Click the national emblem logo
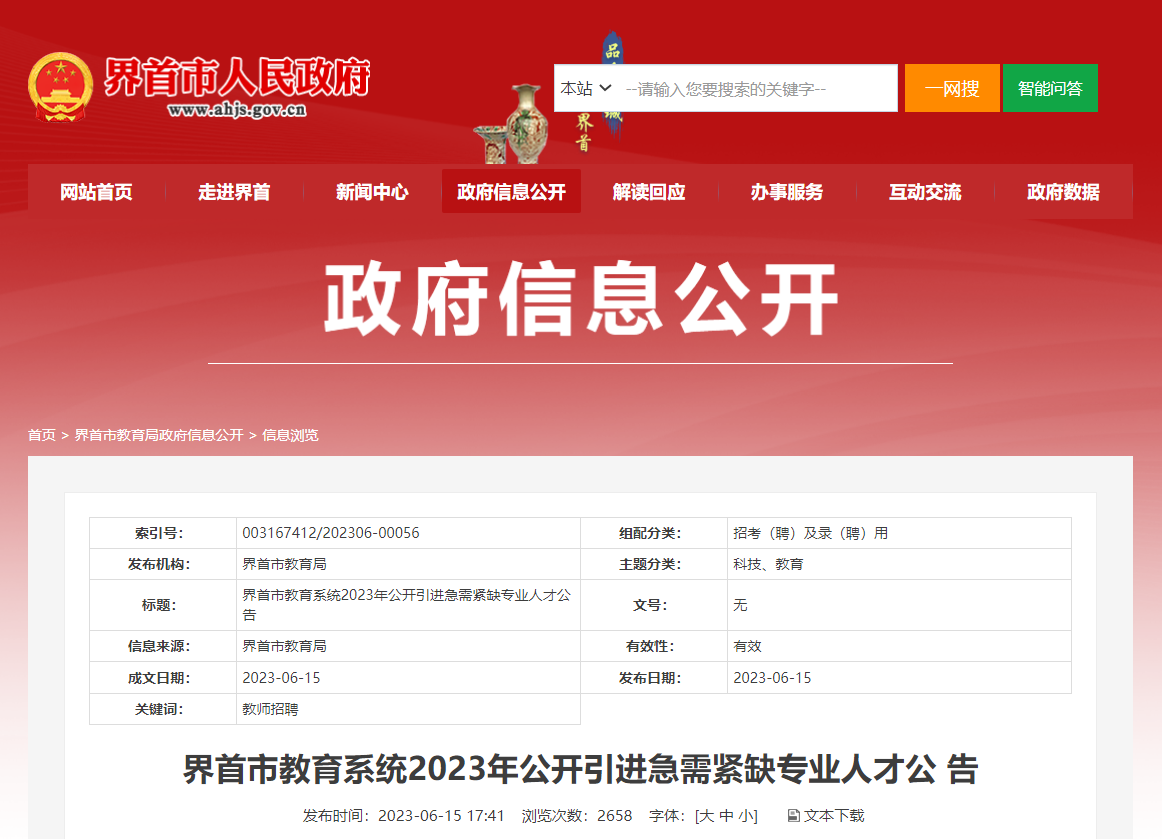This screenshot has width=1162, height=839. 60,87
